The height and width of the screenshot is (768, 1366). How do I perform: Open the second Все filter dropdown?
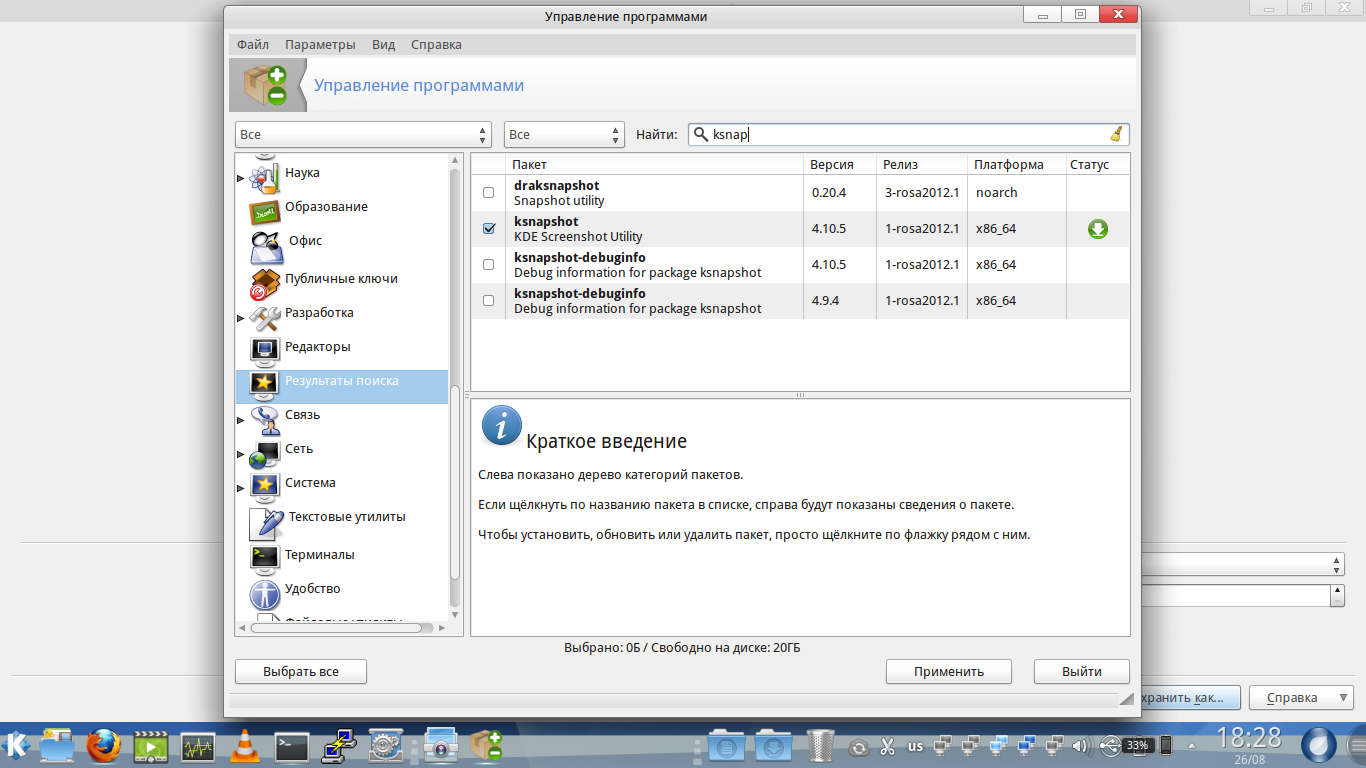(564, 135)
